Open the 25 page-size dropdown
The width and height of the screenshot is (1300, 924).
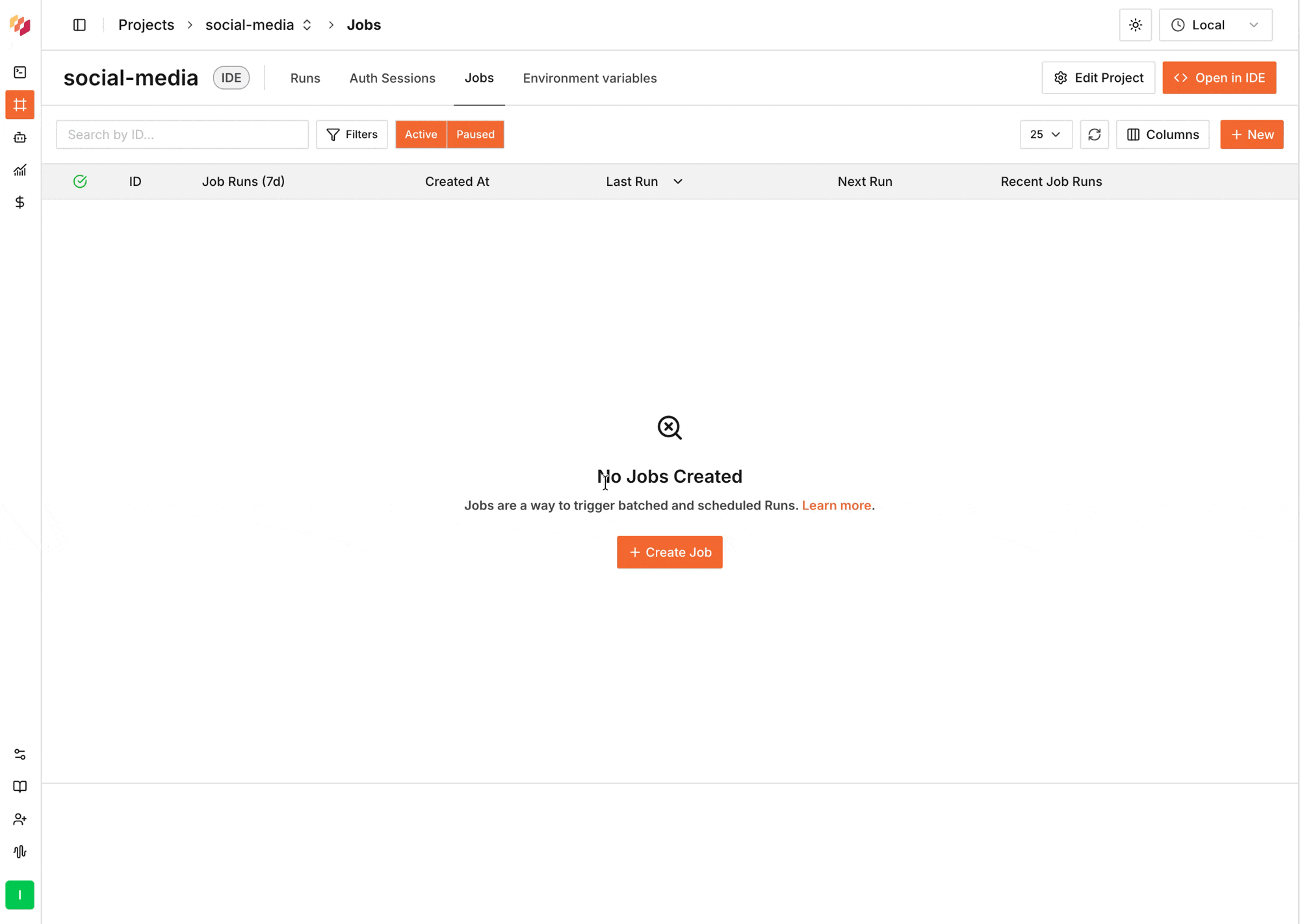(1045, 135)
